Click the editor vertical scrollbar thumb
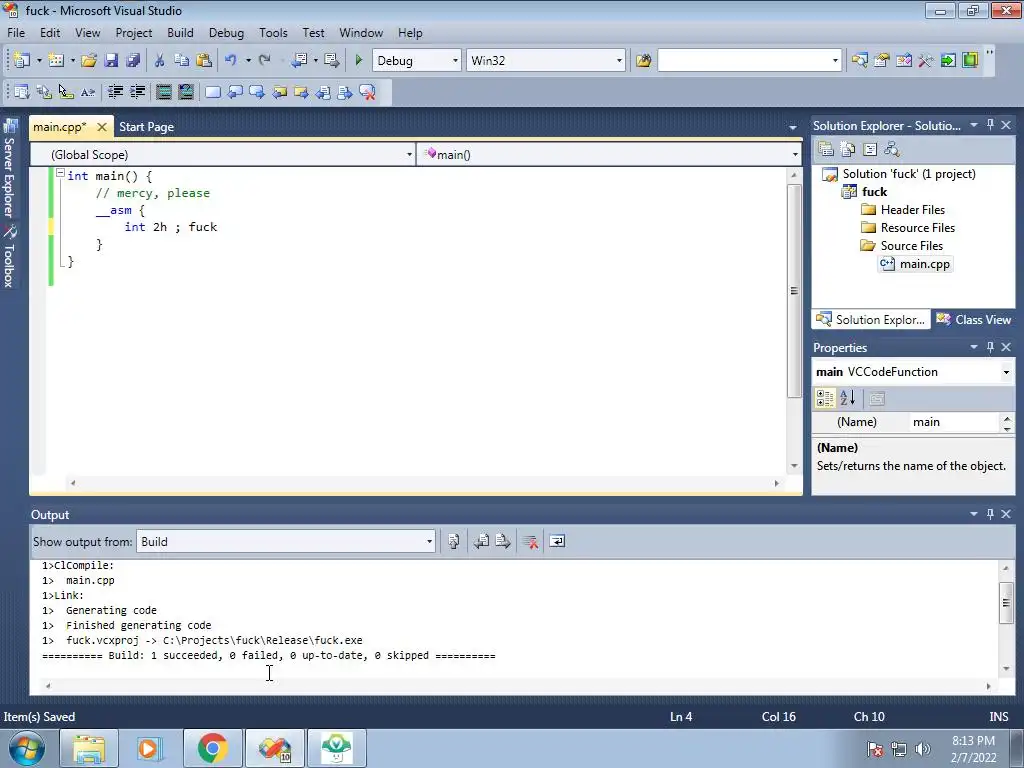Screen dimensions: 1024x768 (794, 291)
